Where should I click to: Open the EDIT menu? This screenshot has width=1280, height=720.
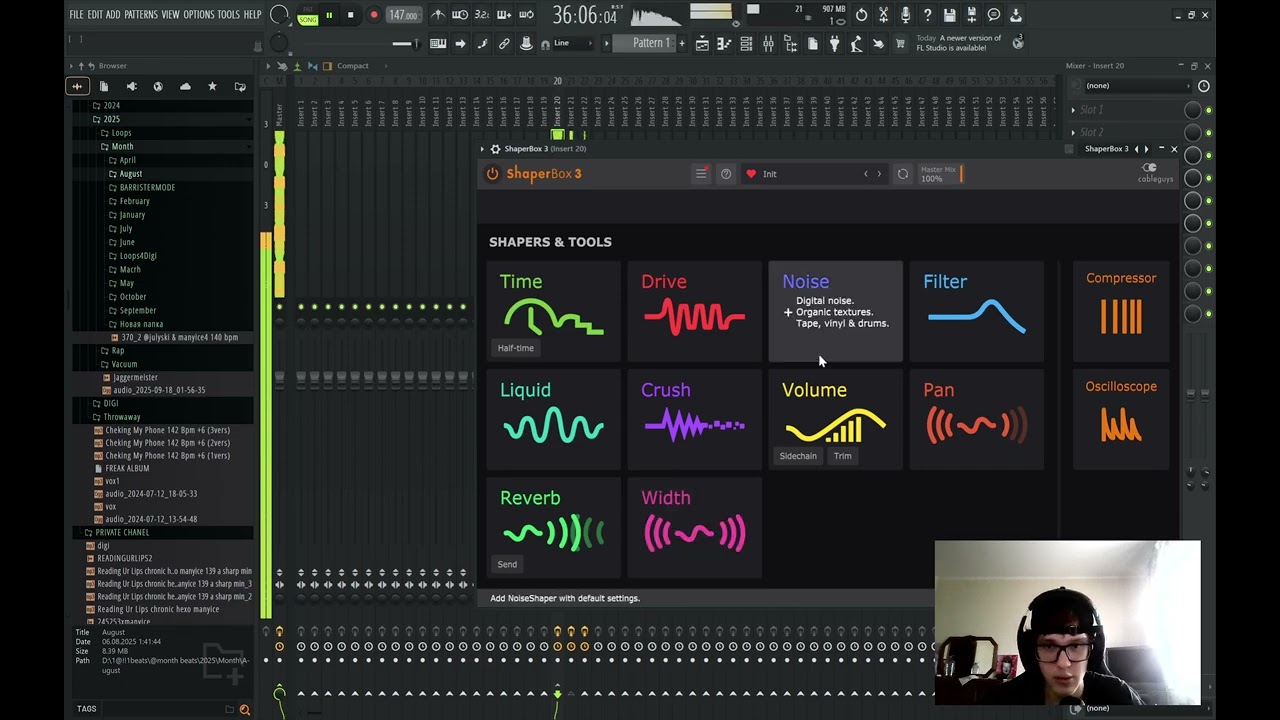click(95, 15)
